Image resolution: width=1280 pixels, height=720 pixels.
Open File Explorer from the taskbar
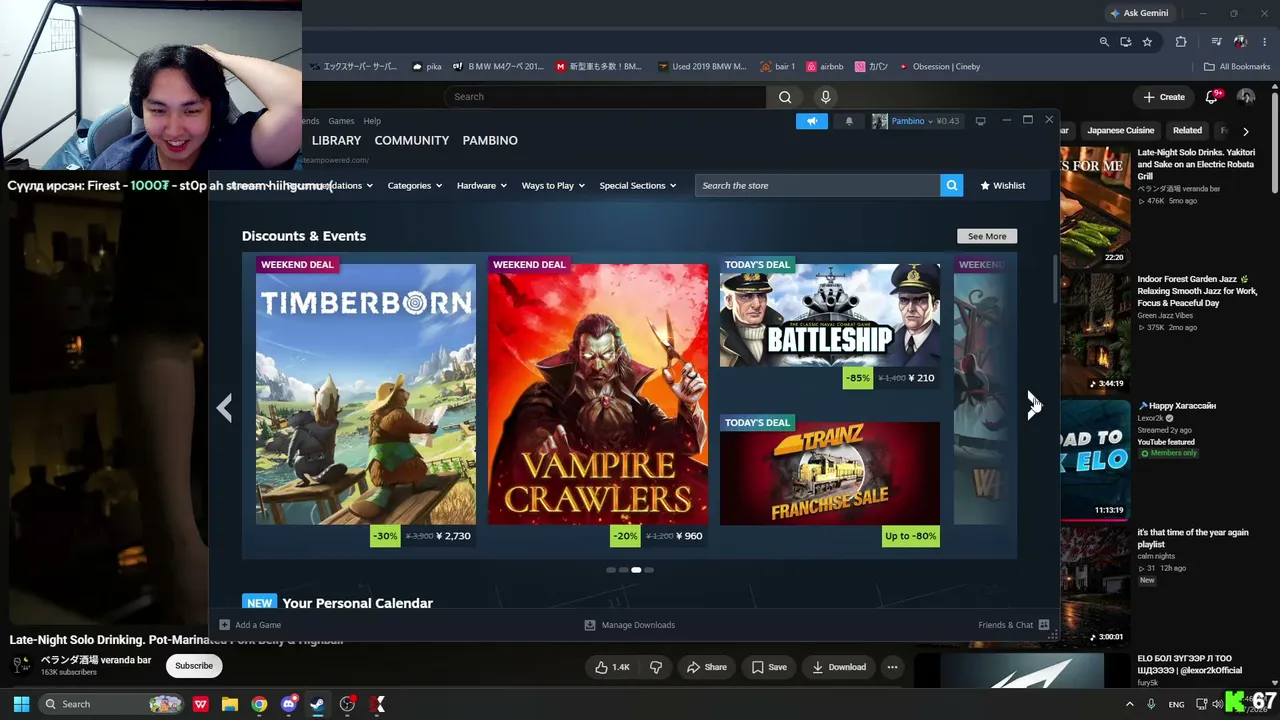pyautogui.click(x=229, y=704)
